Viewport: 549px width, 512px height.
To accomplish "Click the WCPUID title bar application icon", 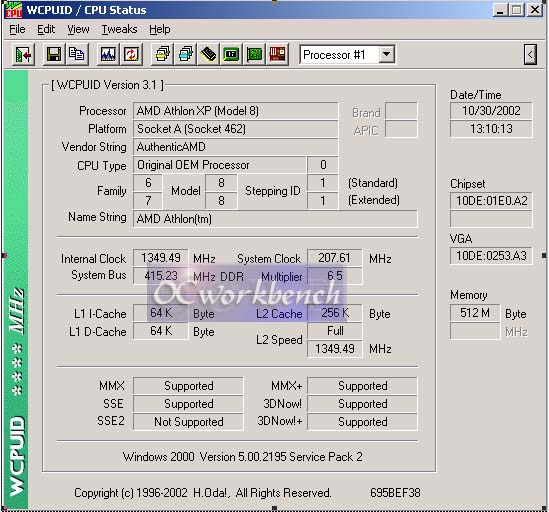I will [14, 10].
